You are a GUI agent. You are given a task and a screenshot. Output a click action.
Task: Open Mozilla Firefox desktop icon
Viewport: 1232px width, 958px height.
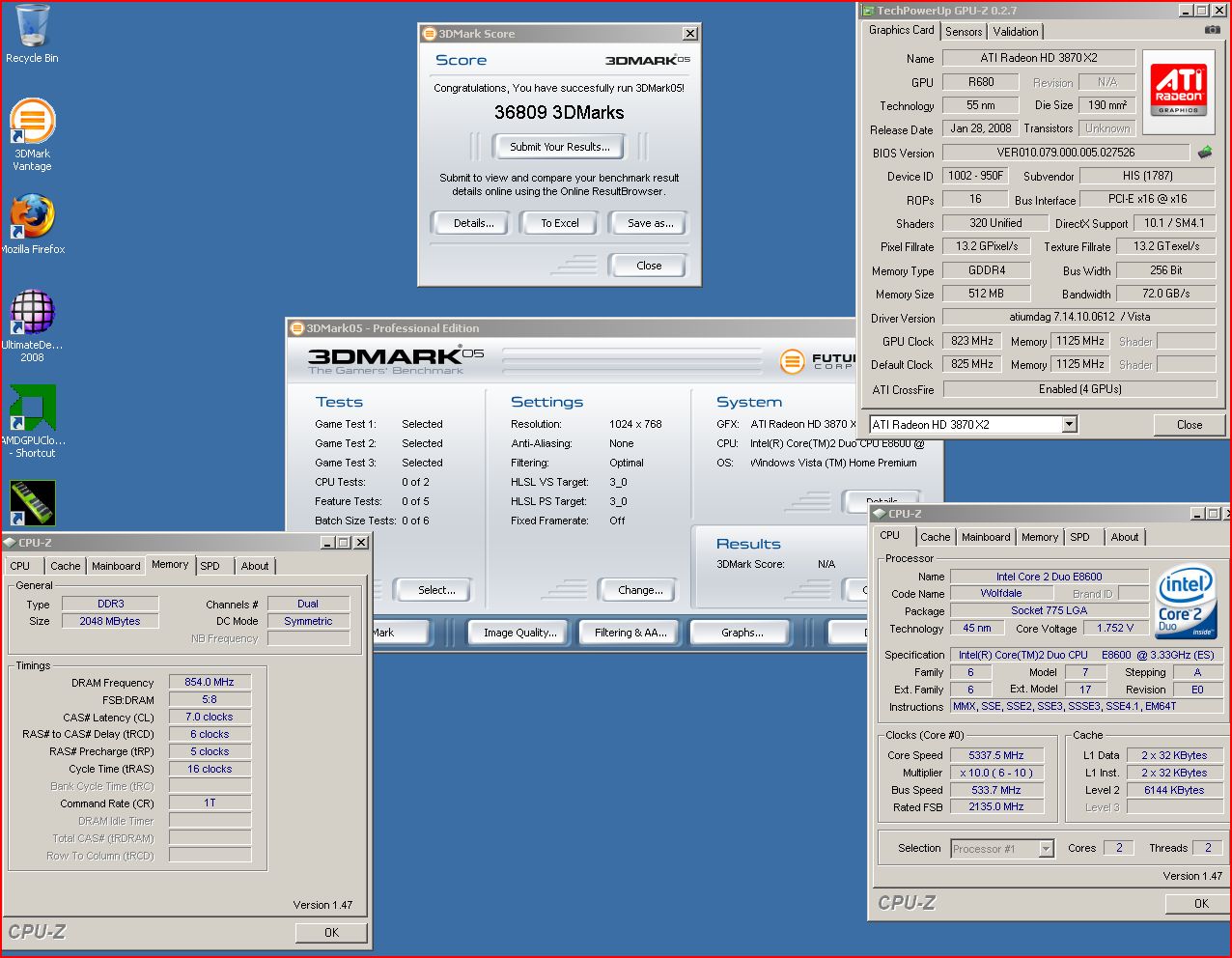(33, 224)
